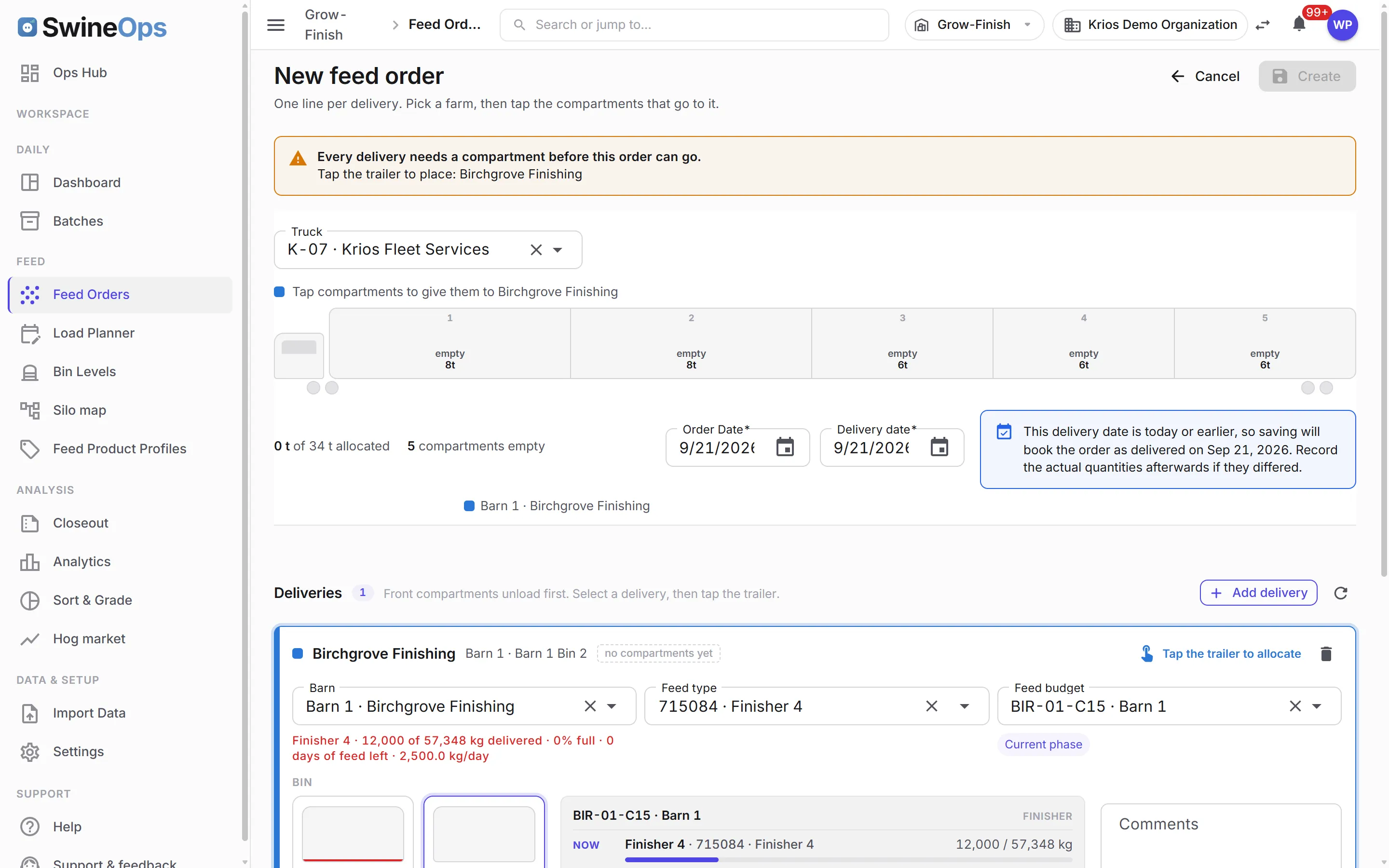Open Silo map from sidebar
Viewport: 1389px width, 868px height.
121,410
